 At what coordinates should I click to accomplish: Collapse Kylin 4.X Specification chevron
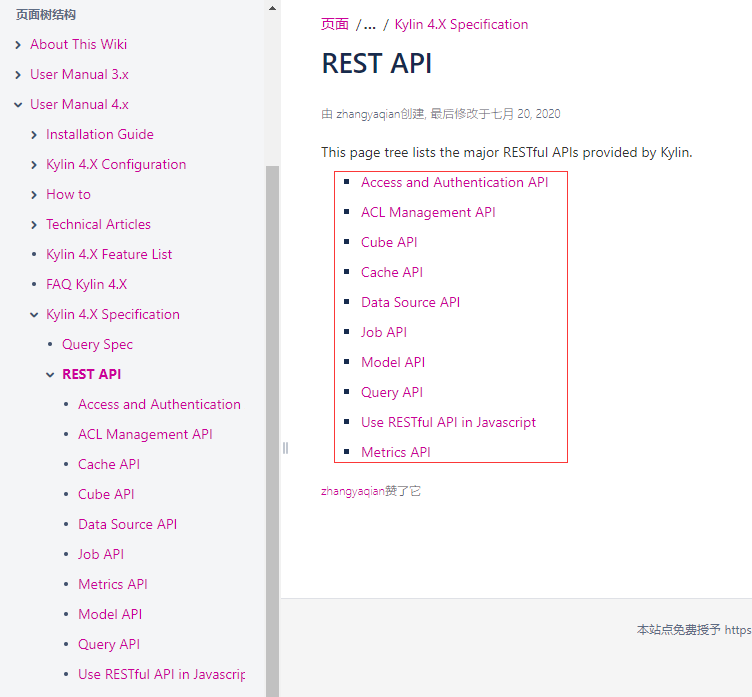[34, 315]
